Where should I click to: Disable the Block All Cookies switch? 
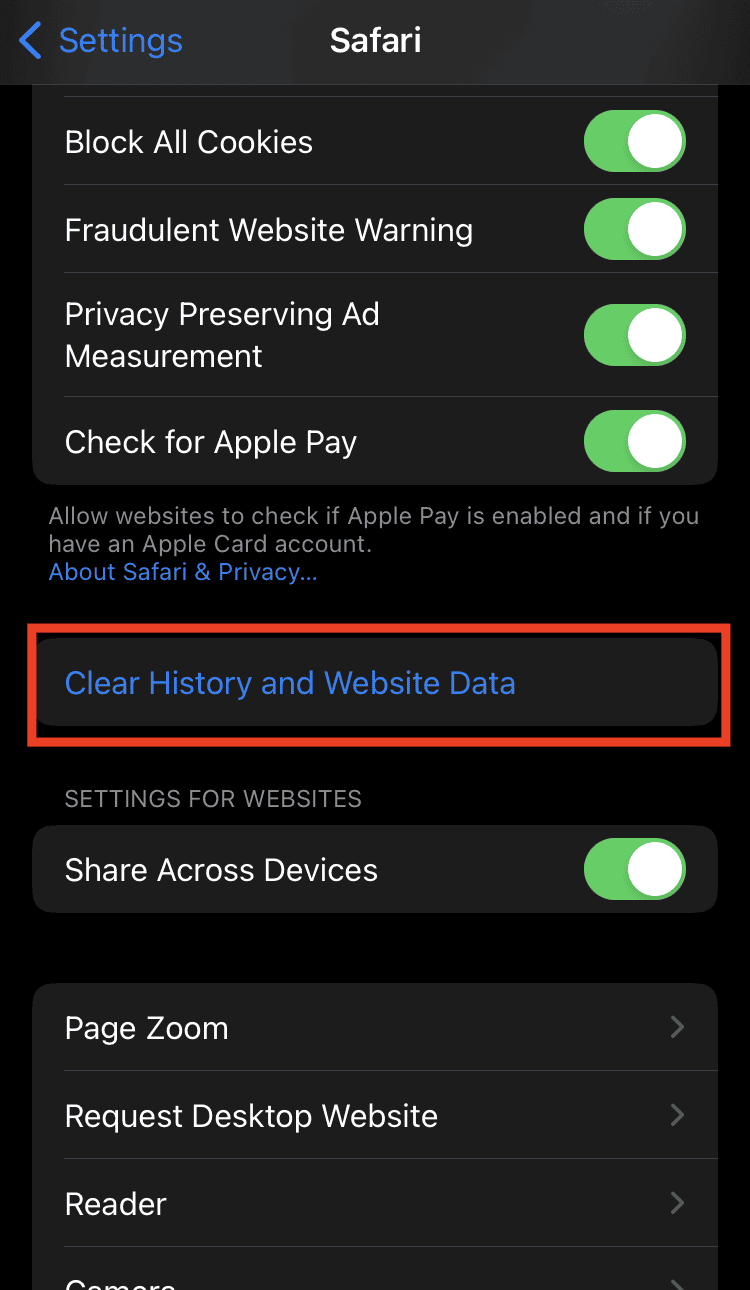pos(635,142)
